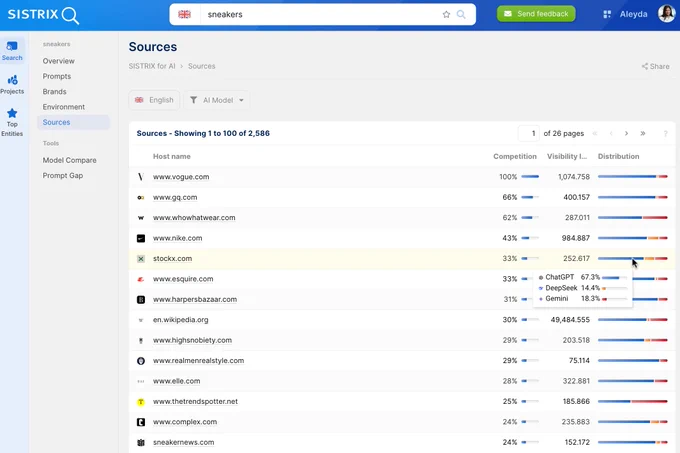The width and height of the screenshot is (680, 453).
Task: Jump to first page arrow
Action: pyautogui.click(x=595, y=134)
